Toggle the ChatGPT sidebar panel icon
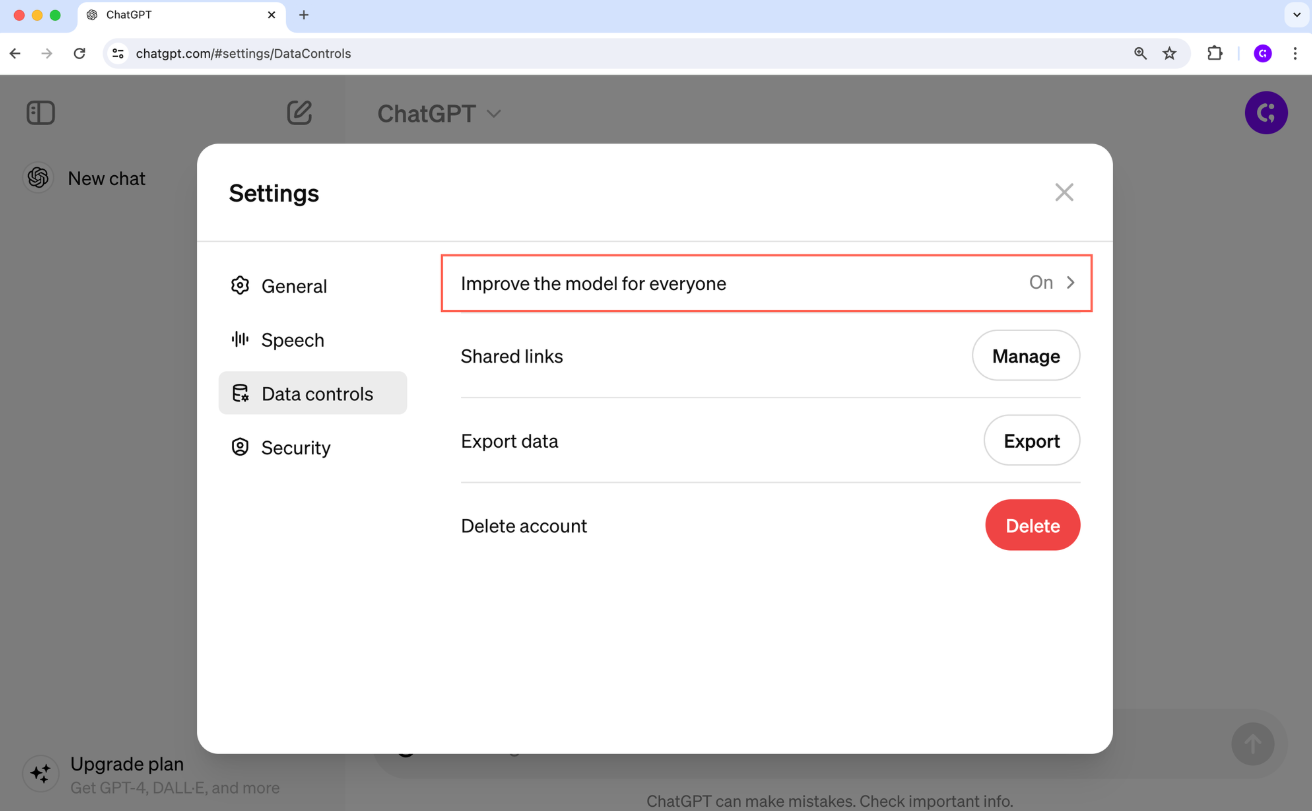 41,113
